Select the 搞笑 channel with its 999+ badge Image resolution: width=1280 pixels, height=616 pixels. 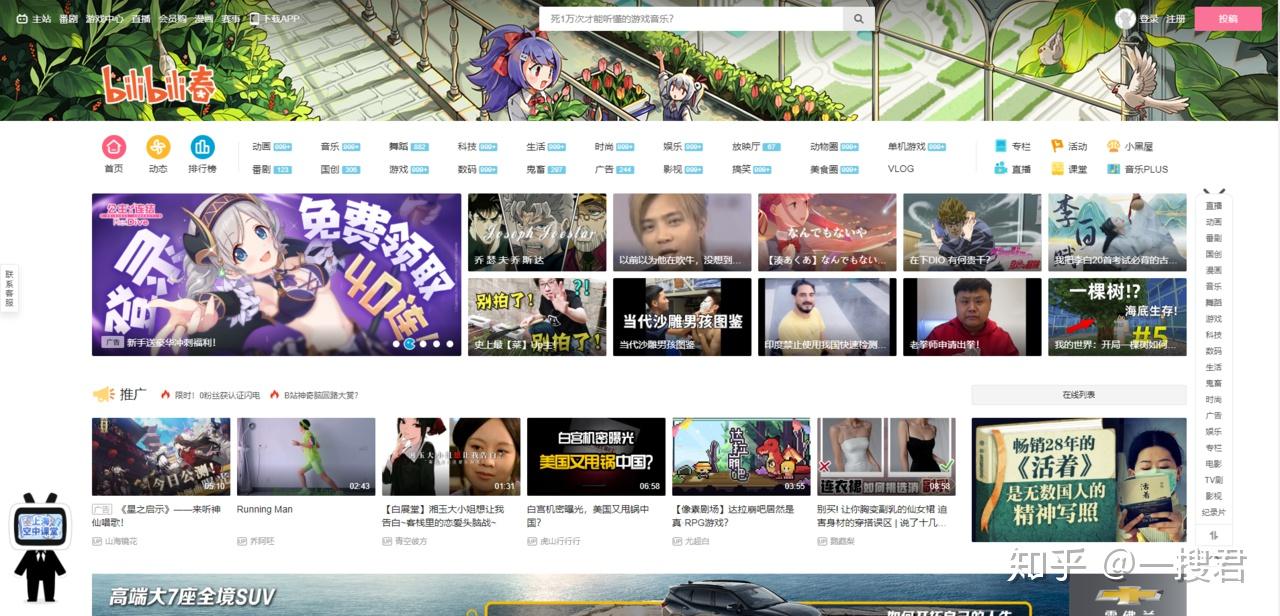tap(751, 169)
